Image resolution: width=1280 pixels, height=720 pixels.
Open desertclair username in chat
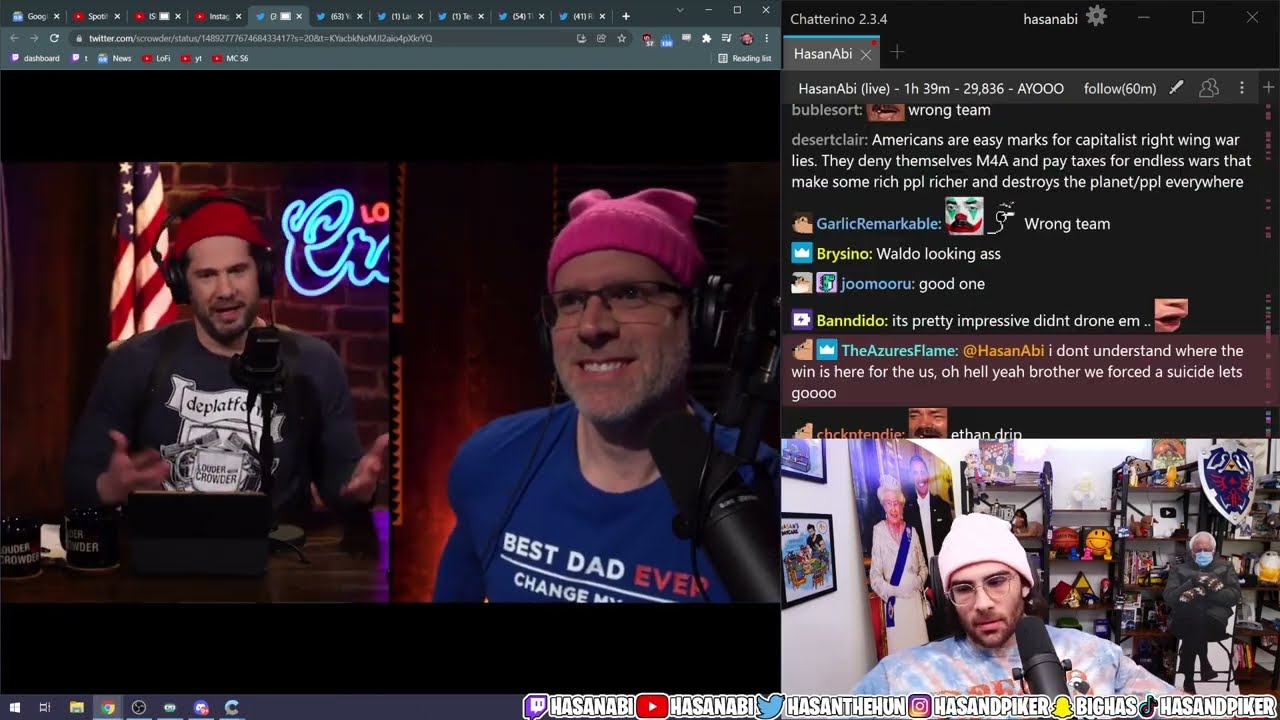[829, 140]
